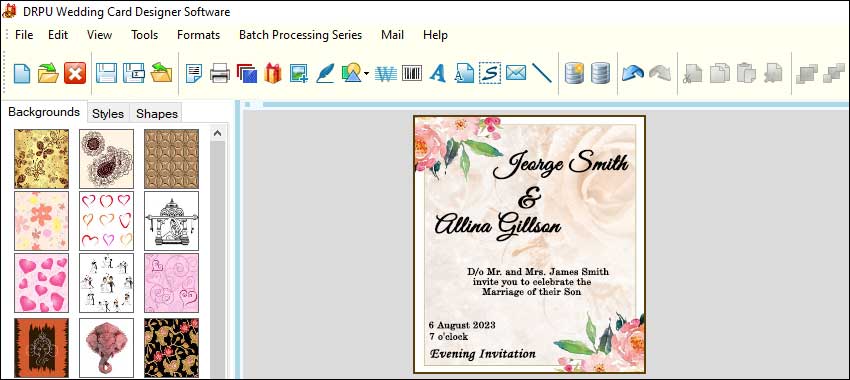The image size is (850, 380).
Task: Paste from clipboard icon
Action: pos(746,73)
